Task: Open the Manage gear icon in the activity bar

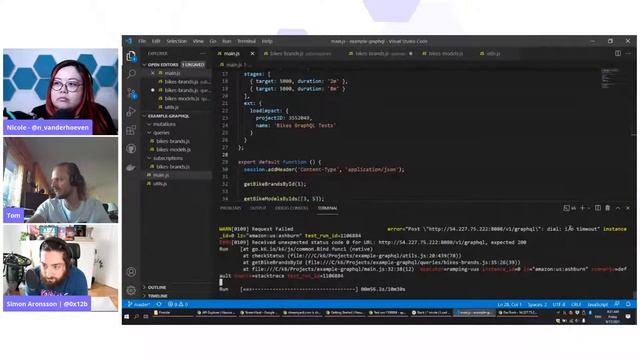Action: [x=131, y=290]
